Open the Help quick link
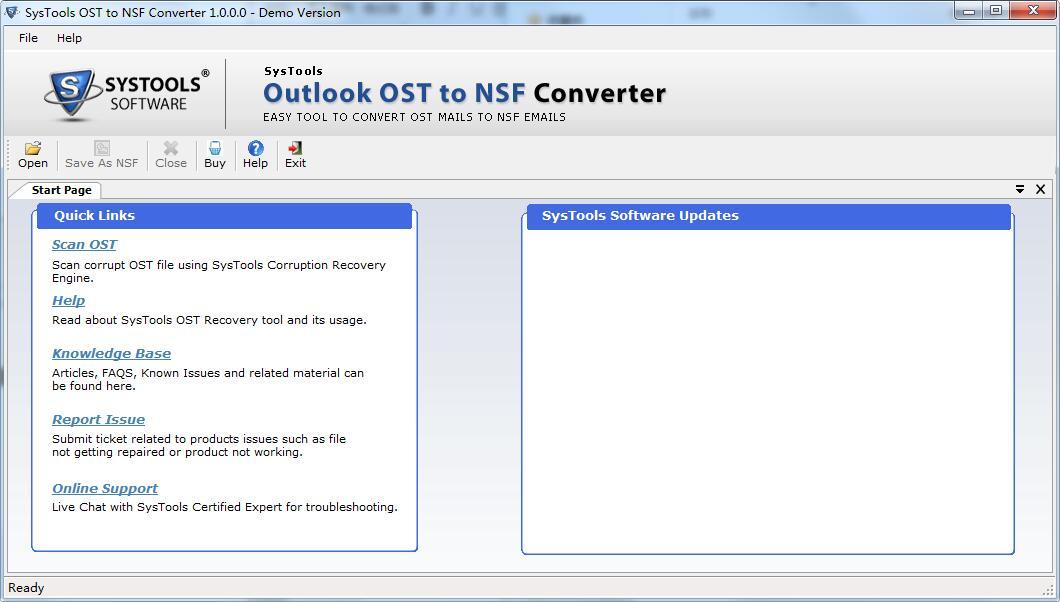The height and width of the screenshot is (602, 1060). (x=68, y=301)
